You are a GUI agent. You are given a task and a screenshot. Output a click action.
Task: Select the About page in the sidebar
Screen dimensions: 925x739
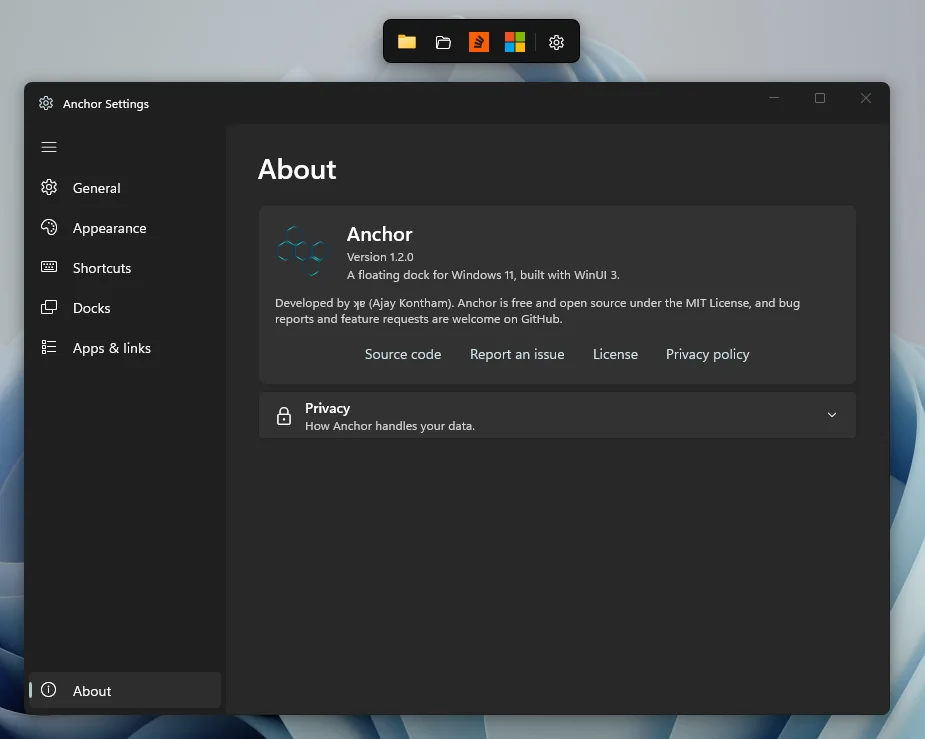(124, 690)
